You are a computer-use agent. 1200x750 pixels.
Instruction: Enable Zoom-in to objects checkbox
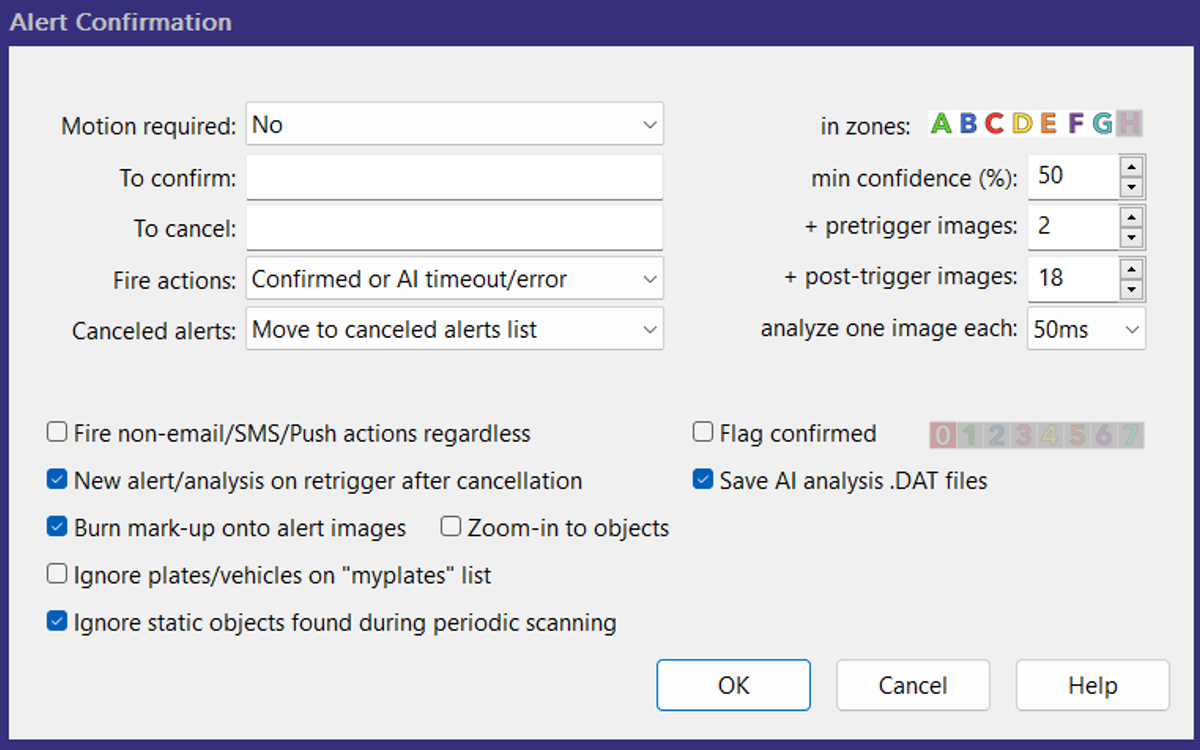click(451, 527)
